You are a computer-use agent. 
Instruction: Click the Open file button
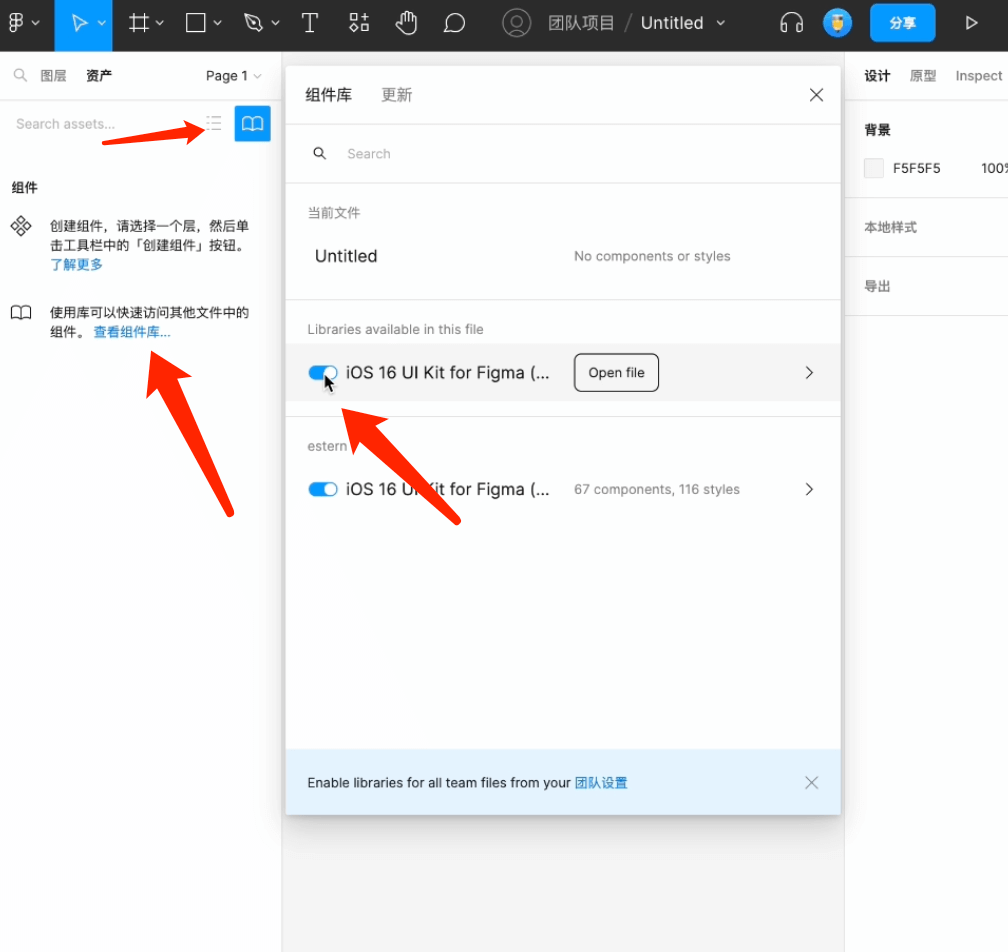coord(616,372)
